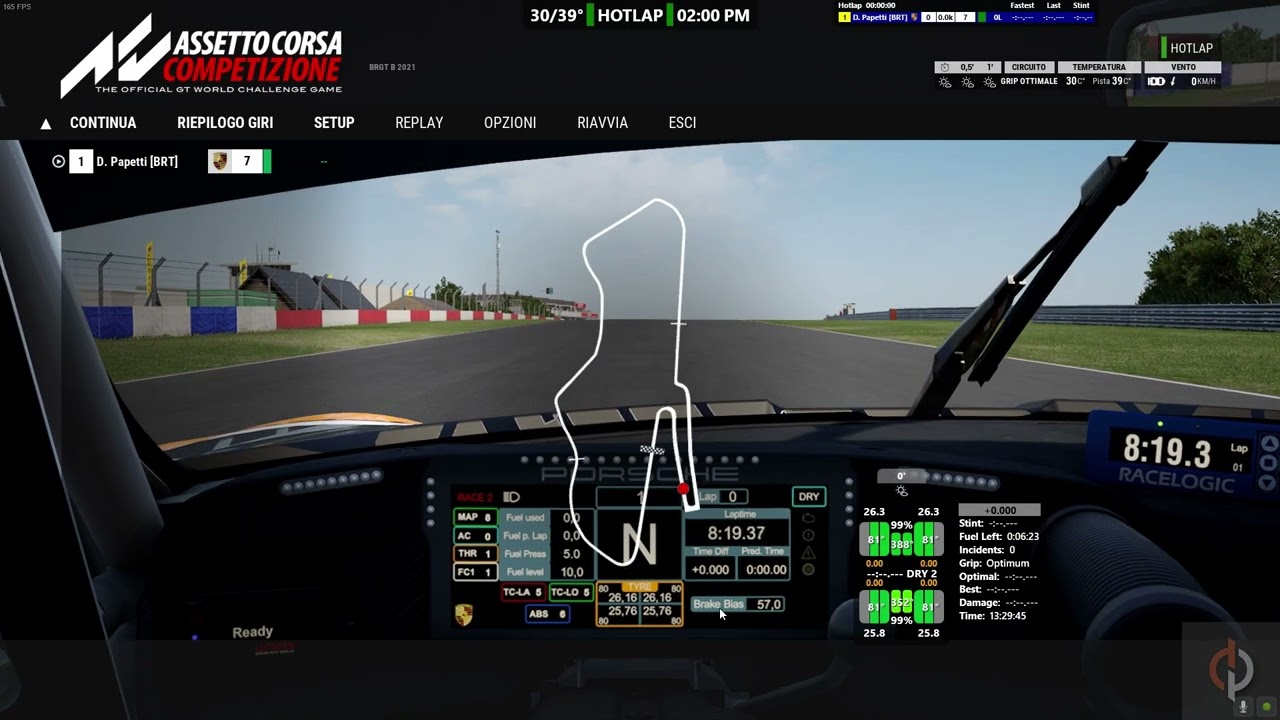Open the RIEPILOGO GIRI lap summary

pyautogui.click(x=225, y=123)
